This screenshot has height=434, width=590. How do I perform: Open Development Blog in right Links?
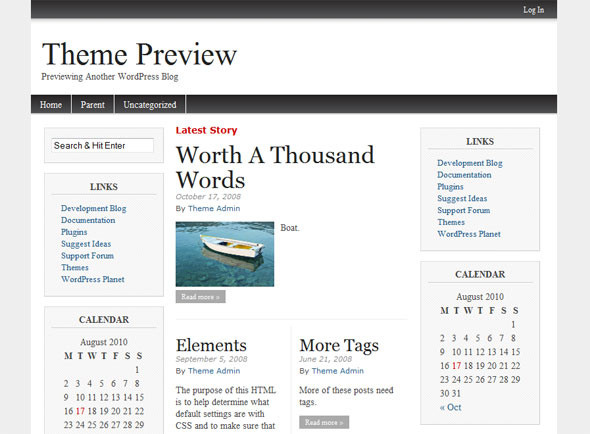click(x=470, y=163)
